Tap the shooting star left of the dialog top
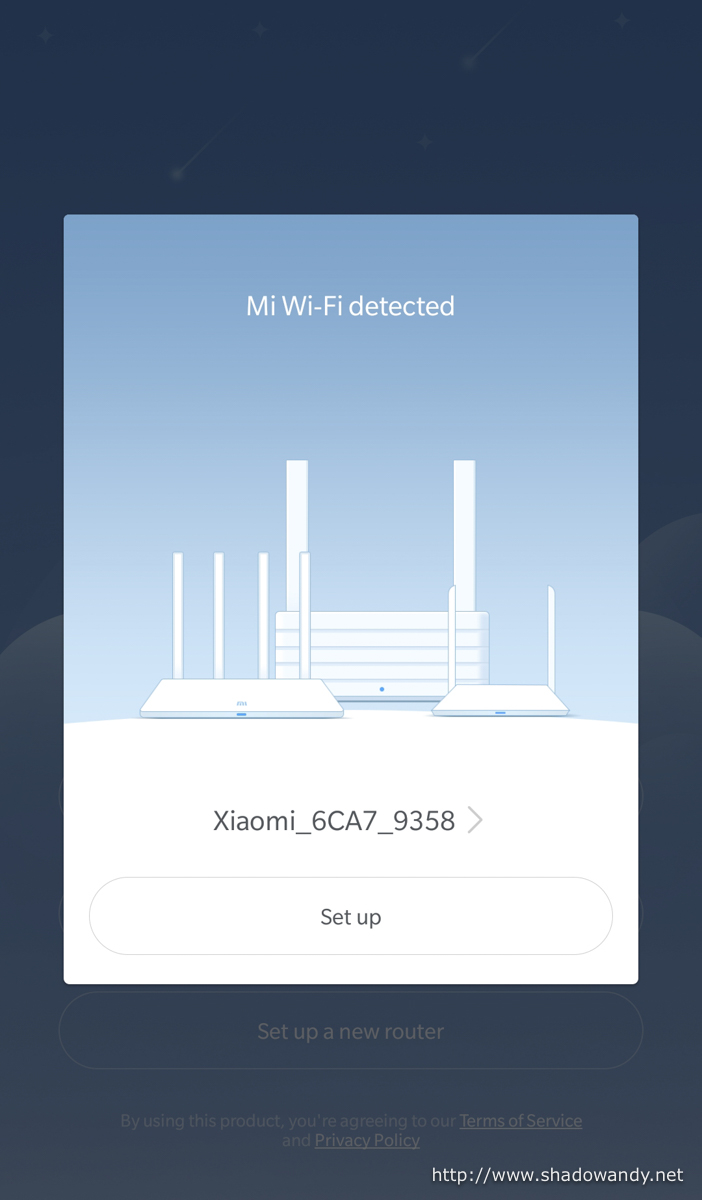The height and width of the screenshot is (1200, 702). [x=205, y=148]
